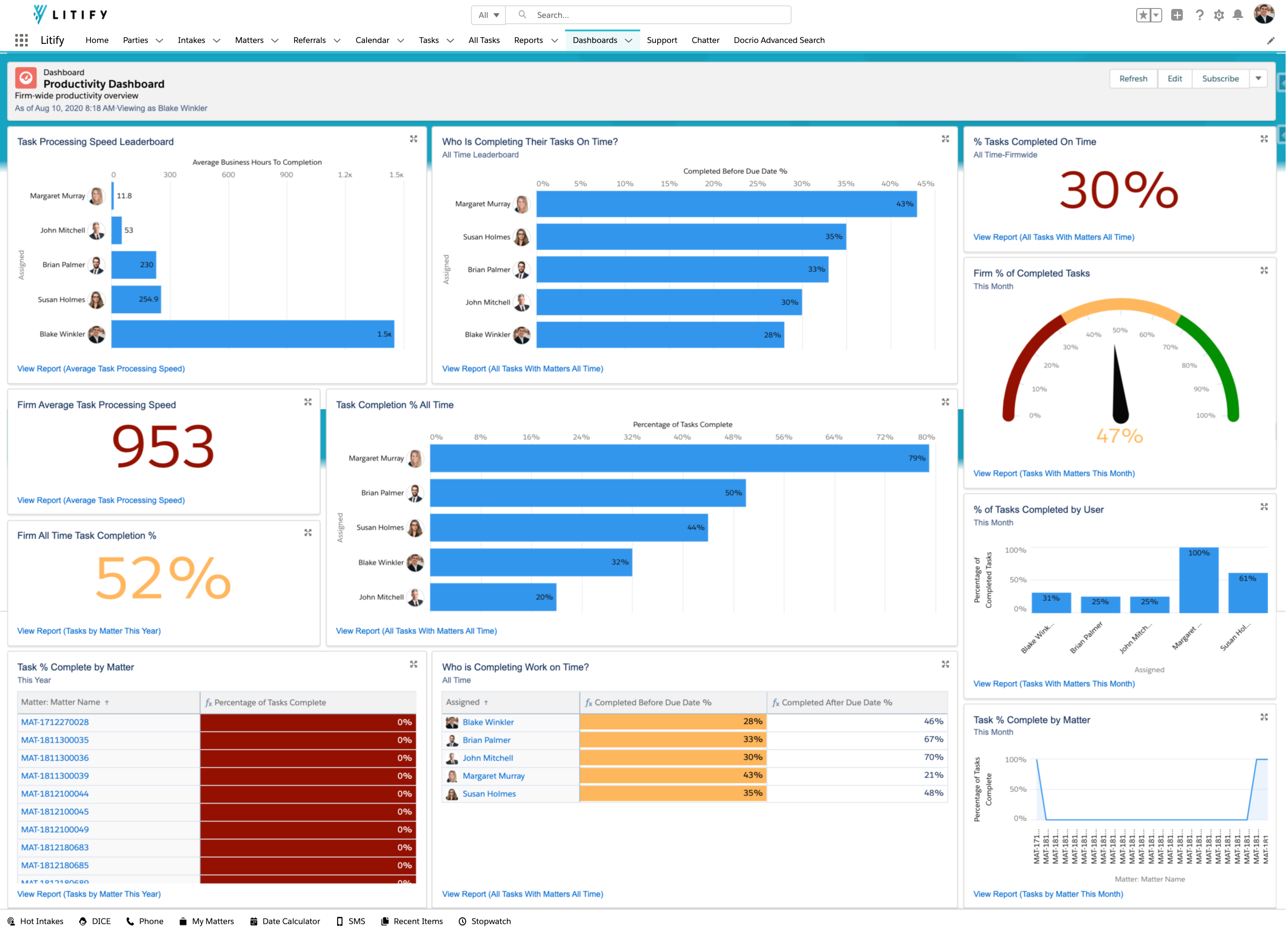
Task: Click the pencil icon to edit navigation
Action: [1271, 40]
